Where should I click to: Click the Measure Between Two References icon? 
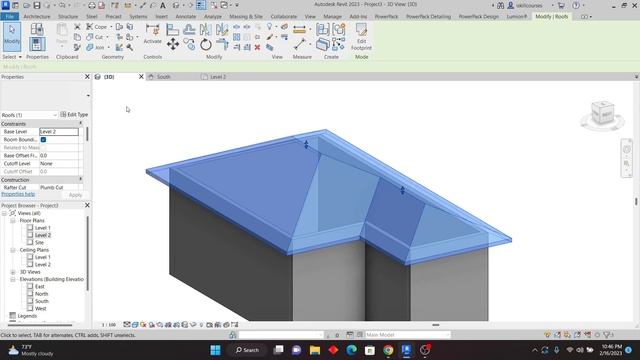(299, 44)
